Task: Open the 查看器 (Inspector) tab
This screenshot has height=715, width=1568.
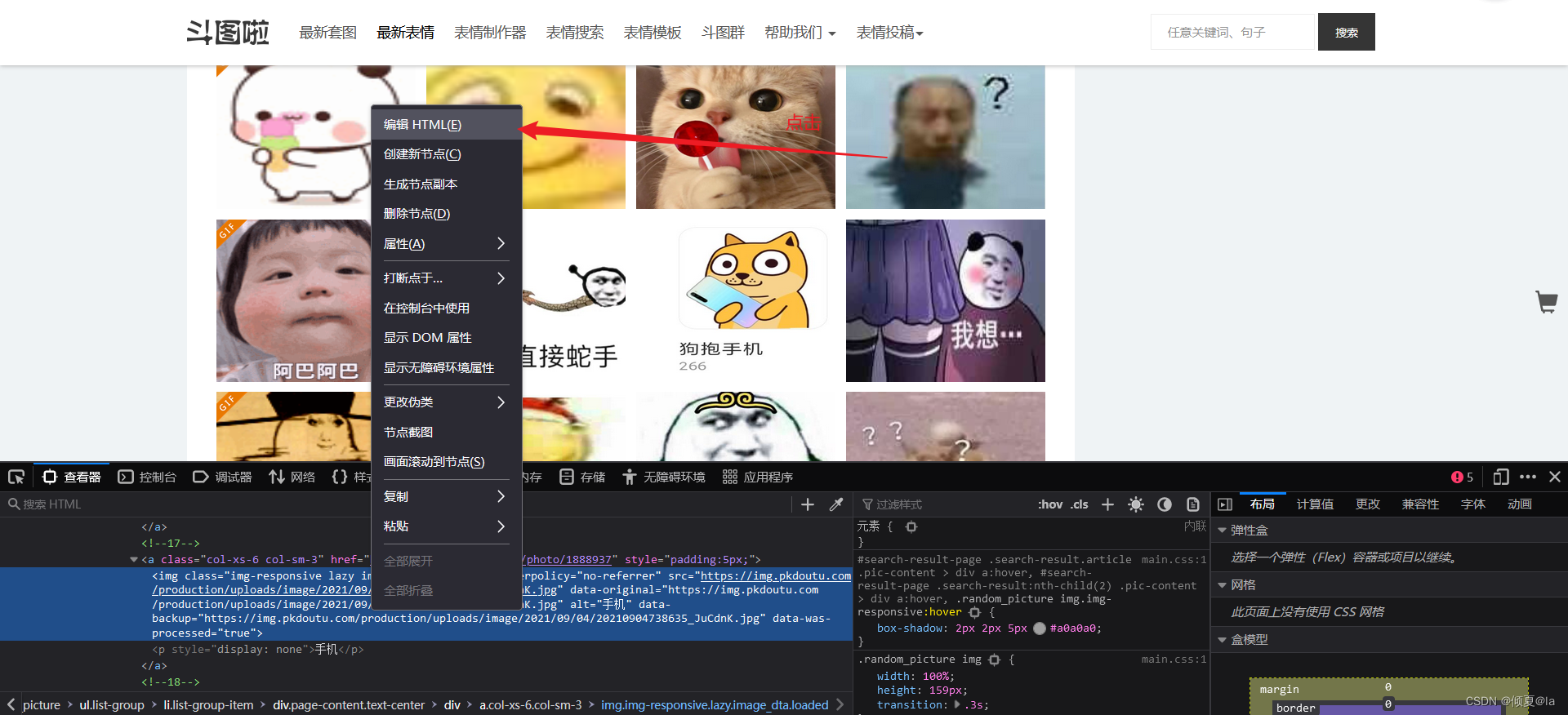Action: (72, 477)
